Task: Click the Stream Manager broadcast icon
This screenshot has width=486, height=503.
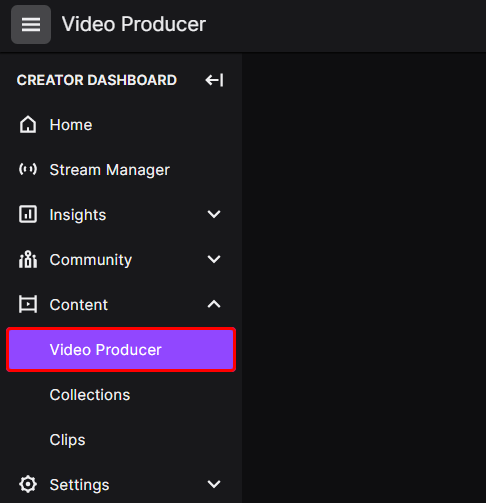Action: [28, 169]
